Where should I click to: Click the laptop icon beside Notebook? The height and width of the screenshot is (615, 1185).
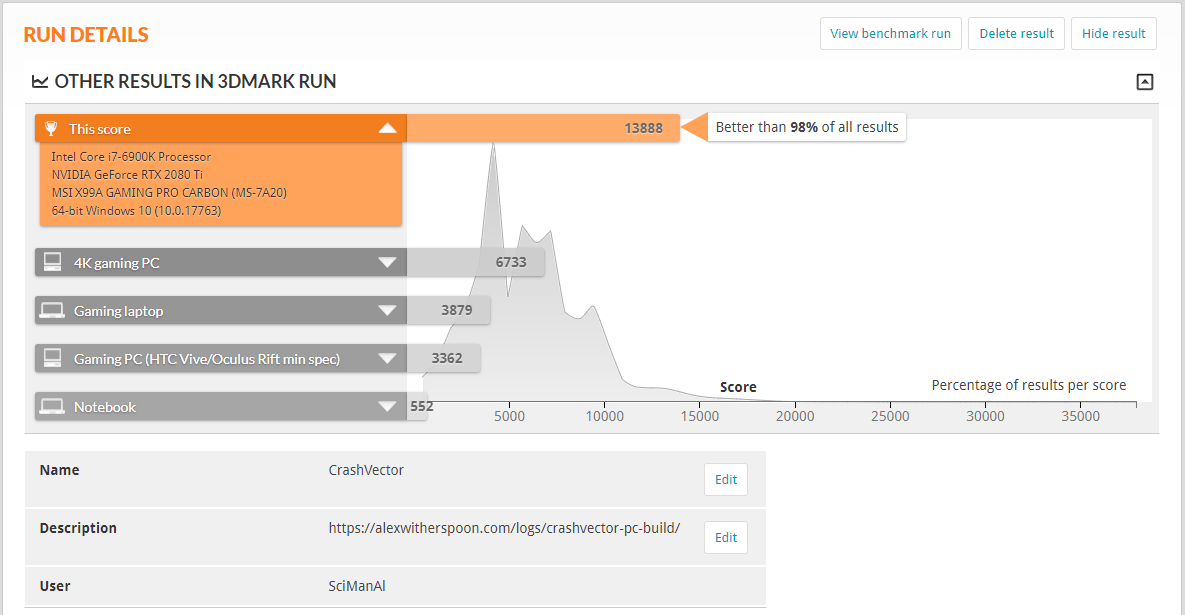coord(53,407)
